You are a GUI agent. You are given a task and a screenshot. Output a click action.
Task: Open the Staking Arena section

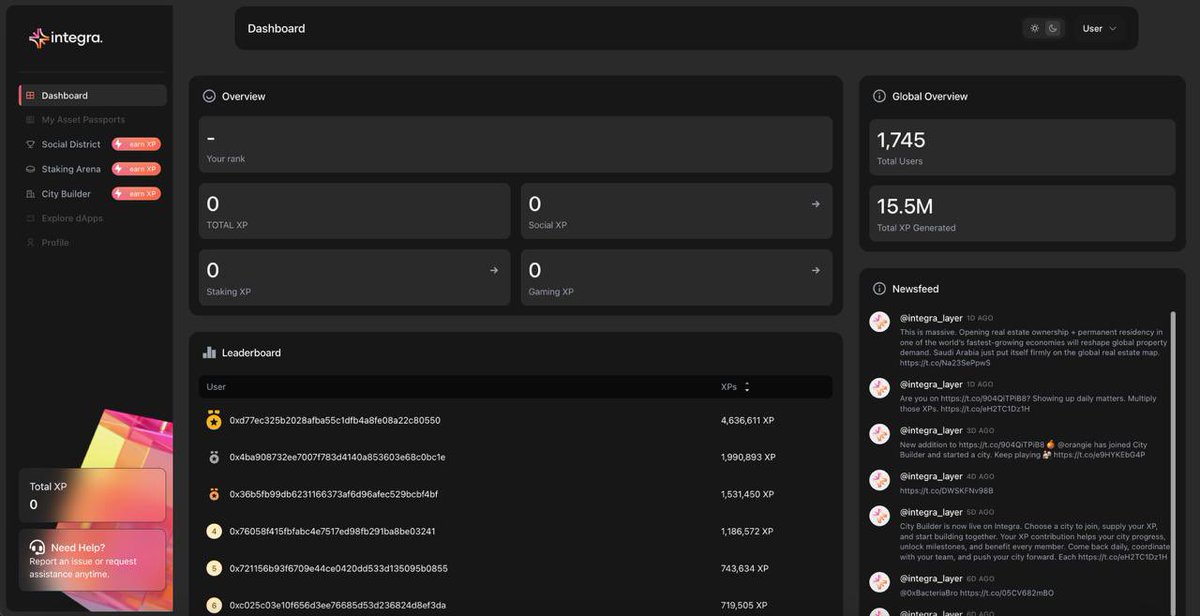tap(70, 169)
